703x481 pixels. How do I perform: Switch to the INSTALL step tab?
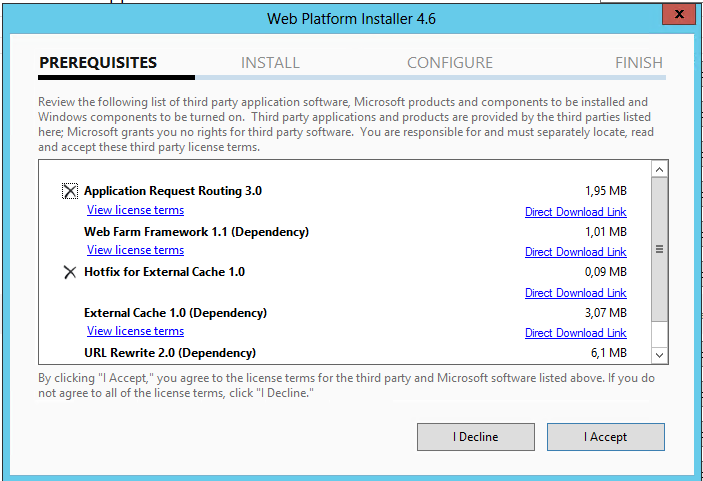pyautogui.click(x=270, y=63)
